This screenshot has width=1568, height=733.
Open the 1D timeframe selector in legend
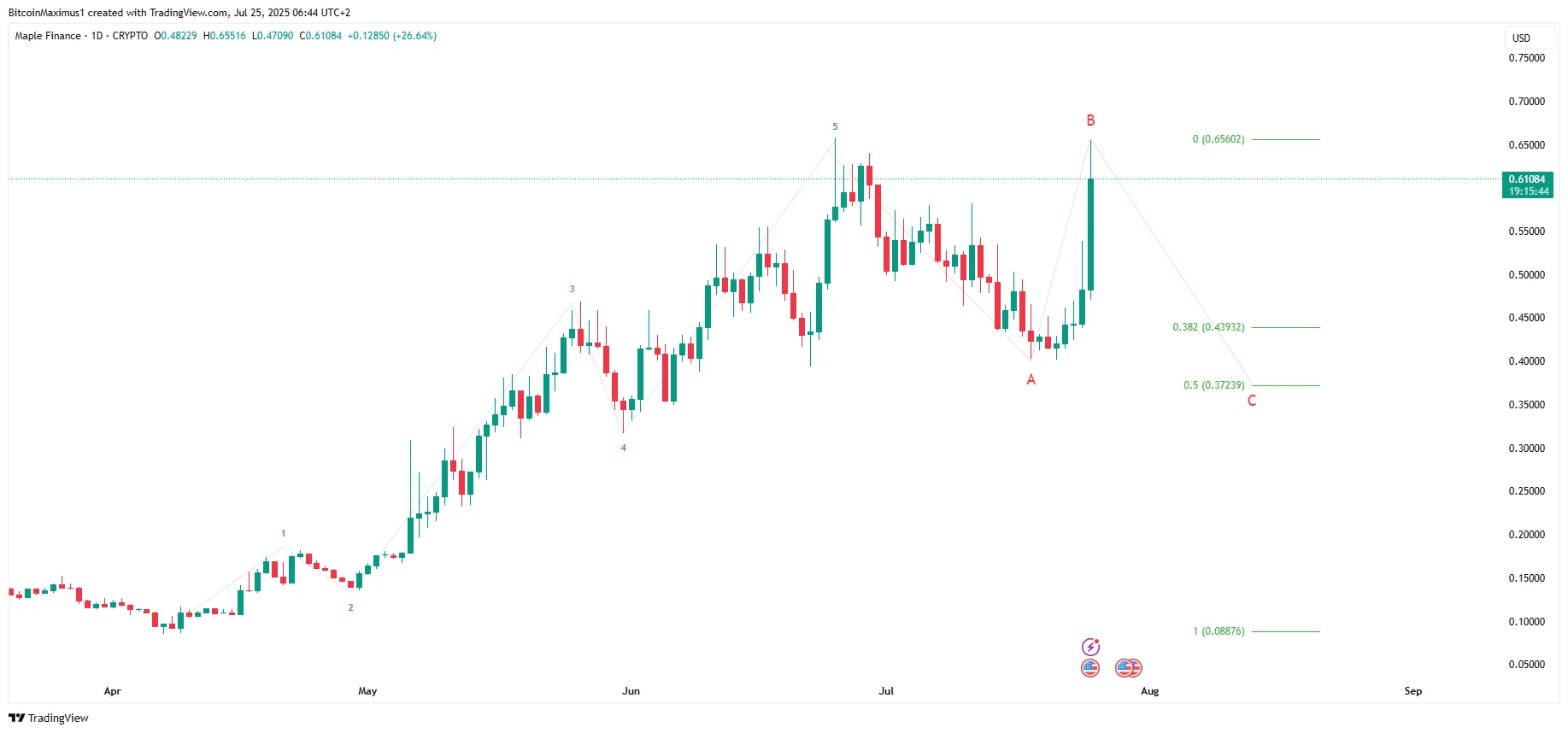pos(97,36)
